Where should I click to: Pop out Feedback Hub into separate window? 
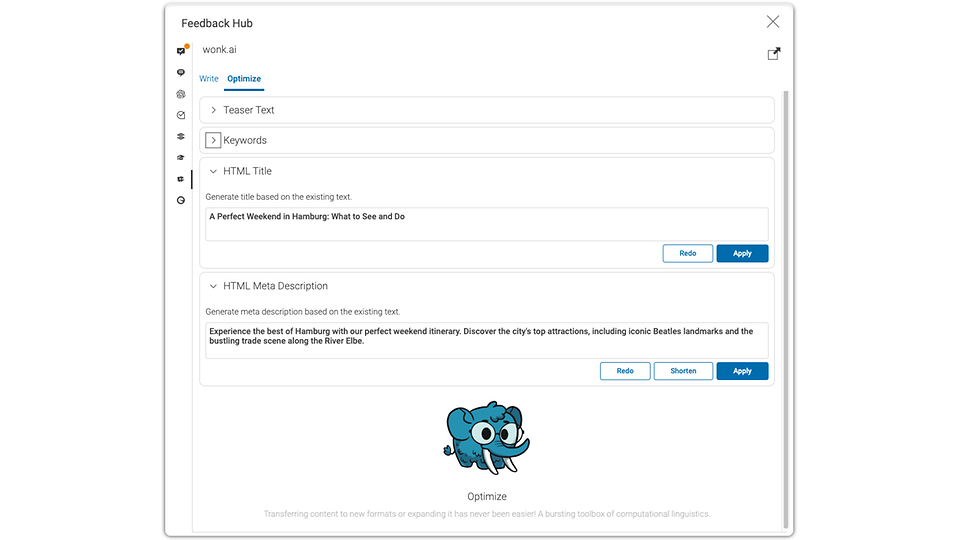coord(773,54)
